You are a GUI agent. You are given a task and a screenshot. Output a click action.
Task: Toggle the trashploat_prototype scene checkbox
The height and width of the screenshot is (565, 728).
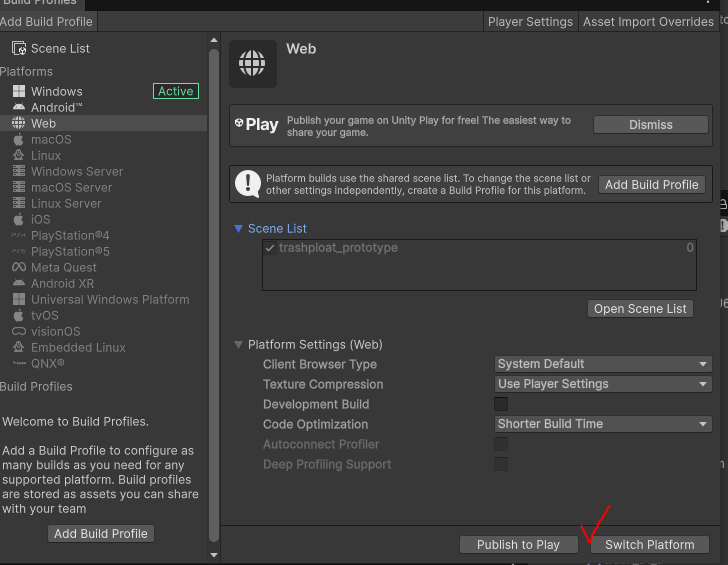tap(270, 248)
